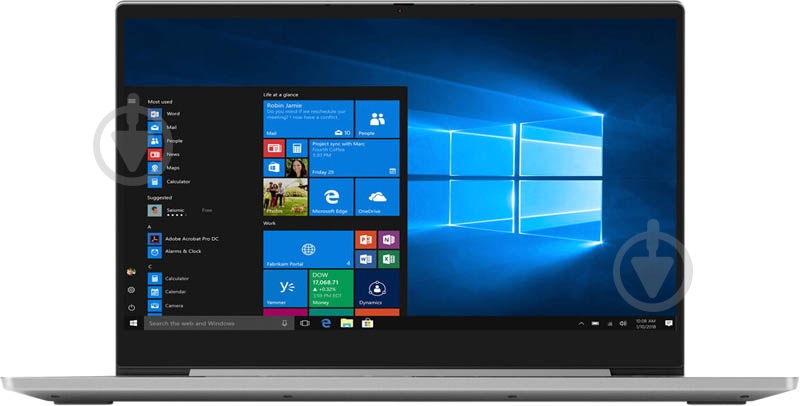Open File Explorer from the taskbar
Image resolution: width=800 pixels, height=406 pixels.
click(347, 323)
